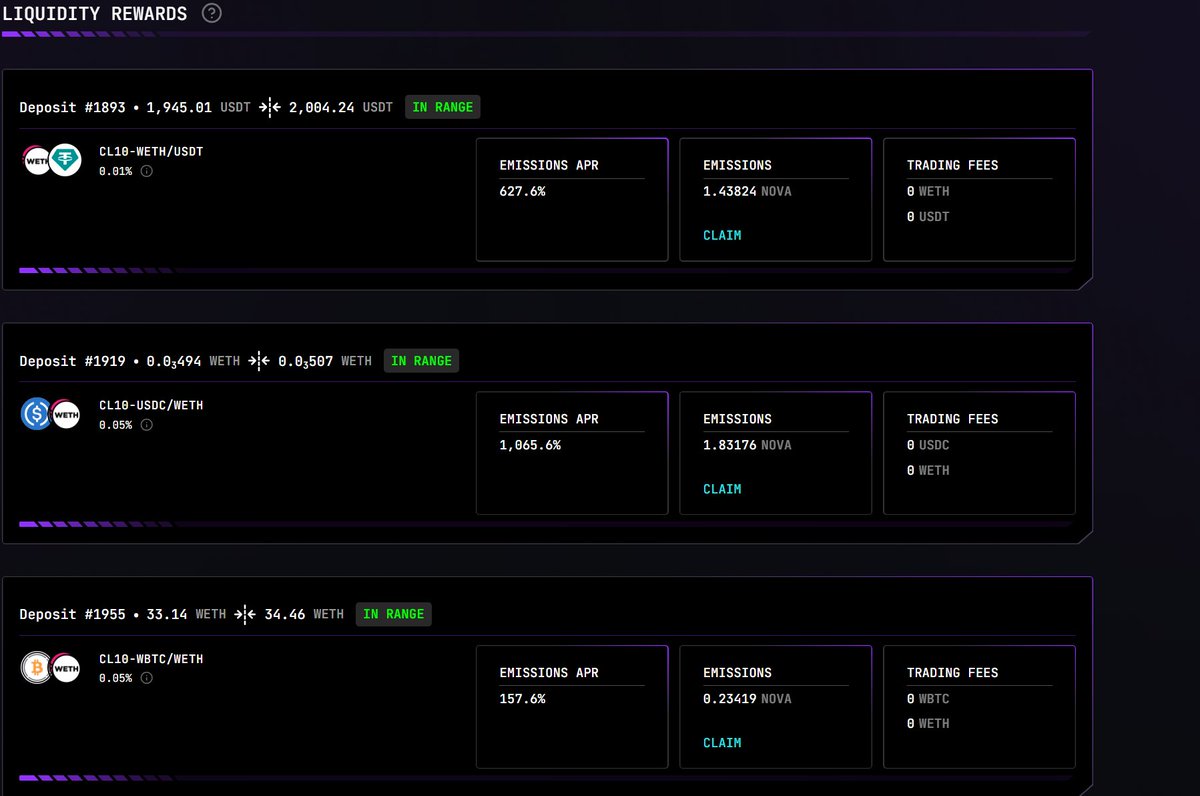Screen dimensions: 1200x796
Task: Click the 0 WBTC trading fees line
Action: tap(928, 699)
